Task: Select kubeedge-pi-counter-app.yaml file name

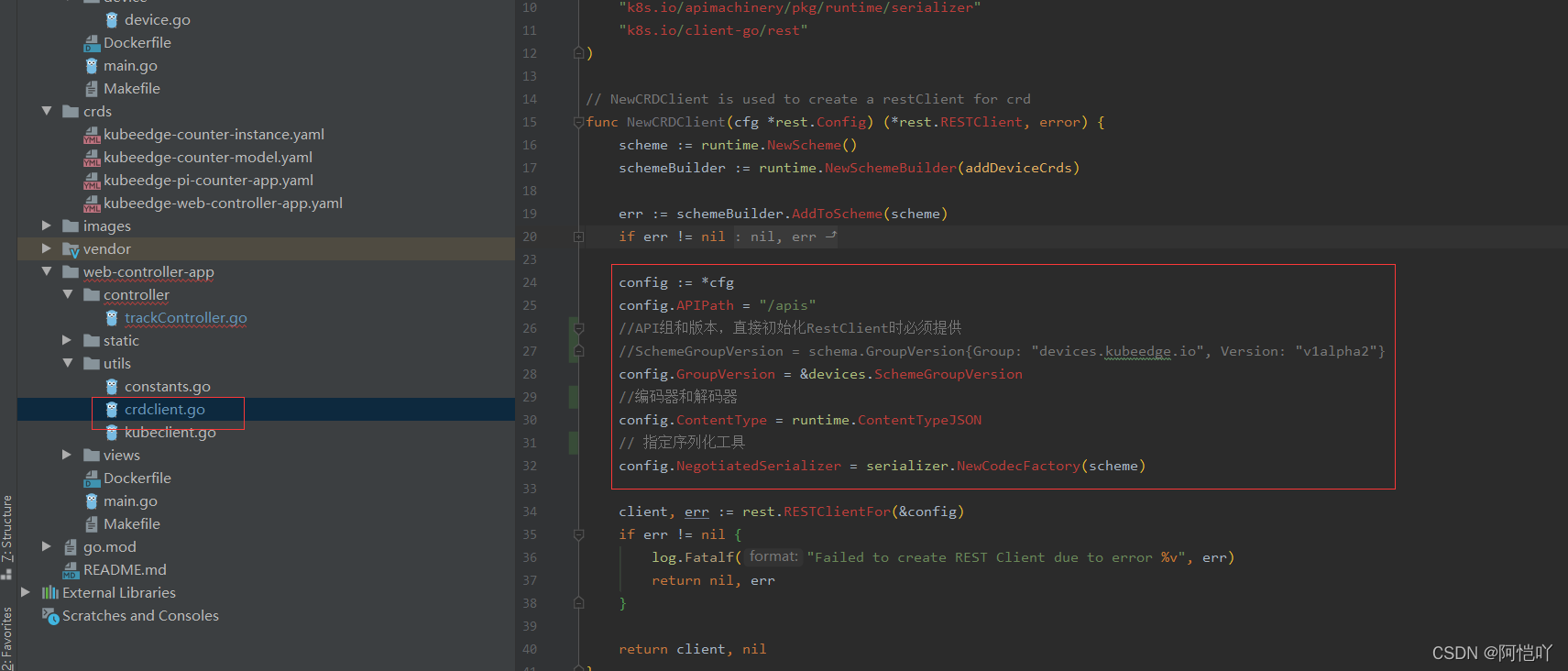Action: [x=208, y=181]
